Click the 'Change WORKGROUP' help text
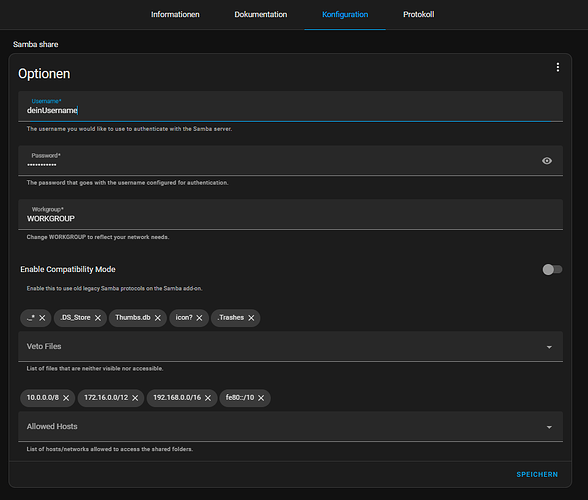This screenshot has height=500, width=588. click(x=98, y=237)
